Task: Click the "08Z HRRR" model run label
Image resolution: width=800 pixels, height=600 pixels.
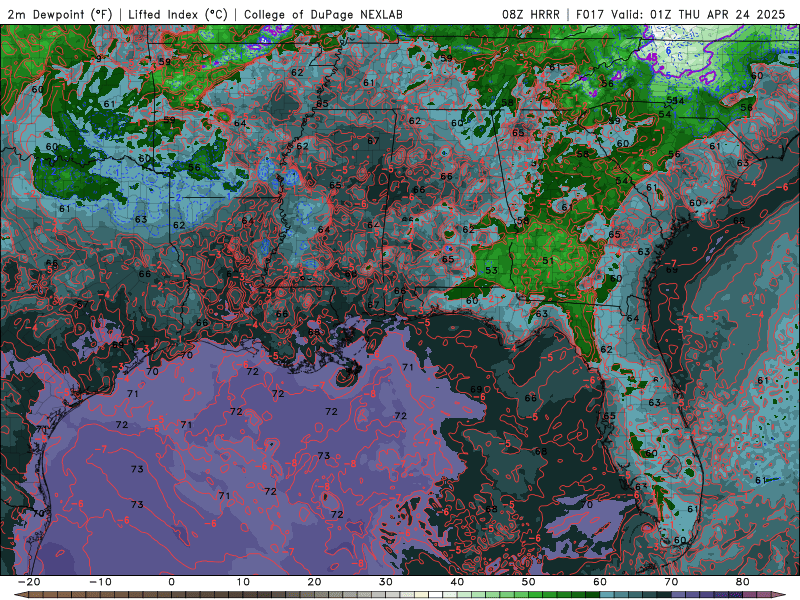Action: point(531,14)
